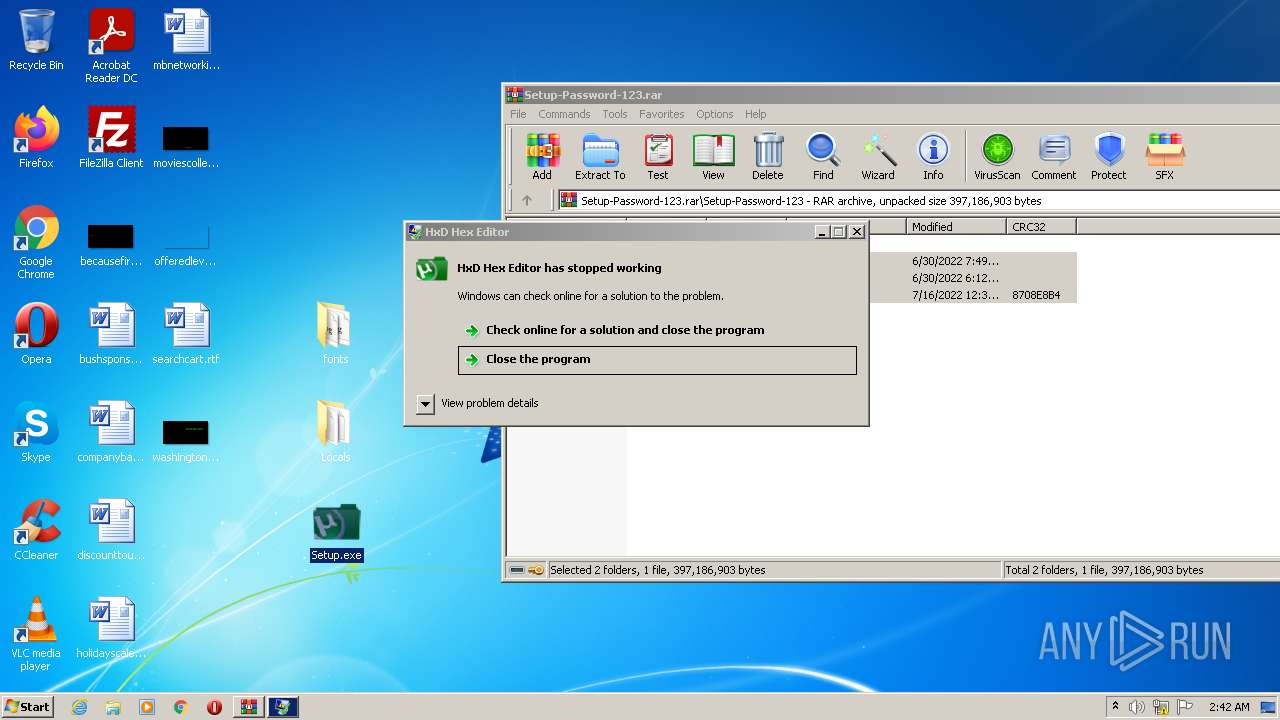
Task: Select the VLC media player shortcut
Action: (36, 635)
